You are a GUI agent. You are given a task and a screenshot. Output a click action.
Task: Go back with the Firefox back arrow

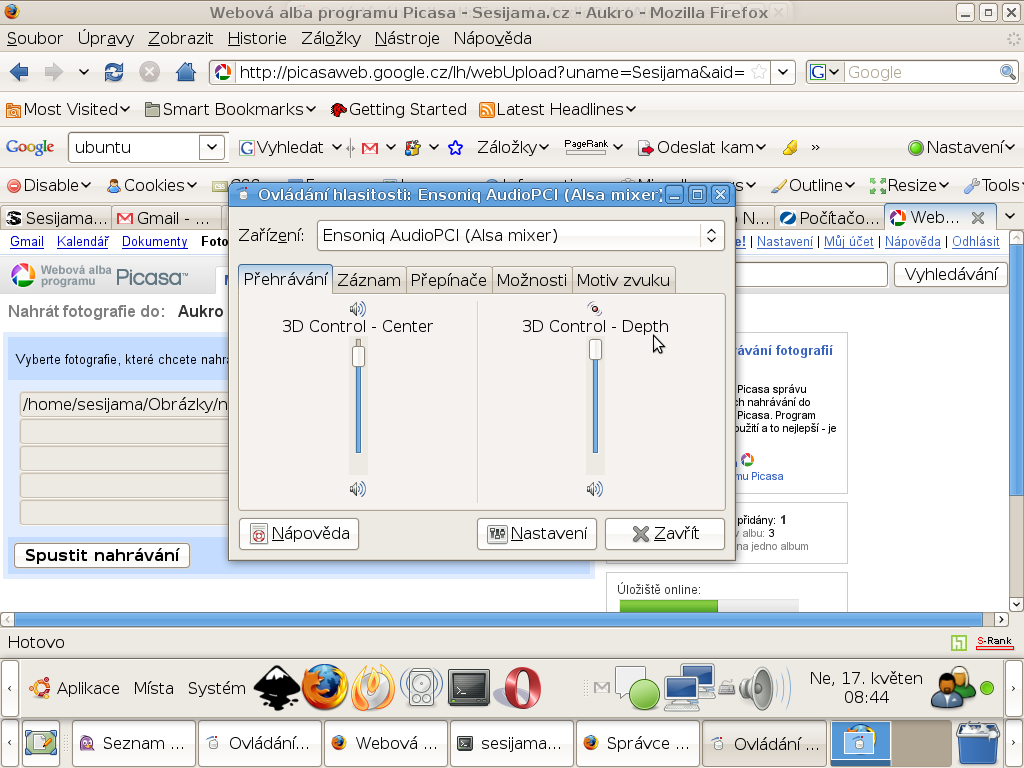pyautogui.click(x=19, y=72)
